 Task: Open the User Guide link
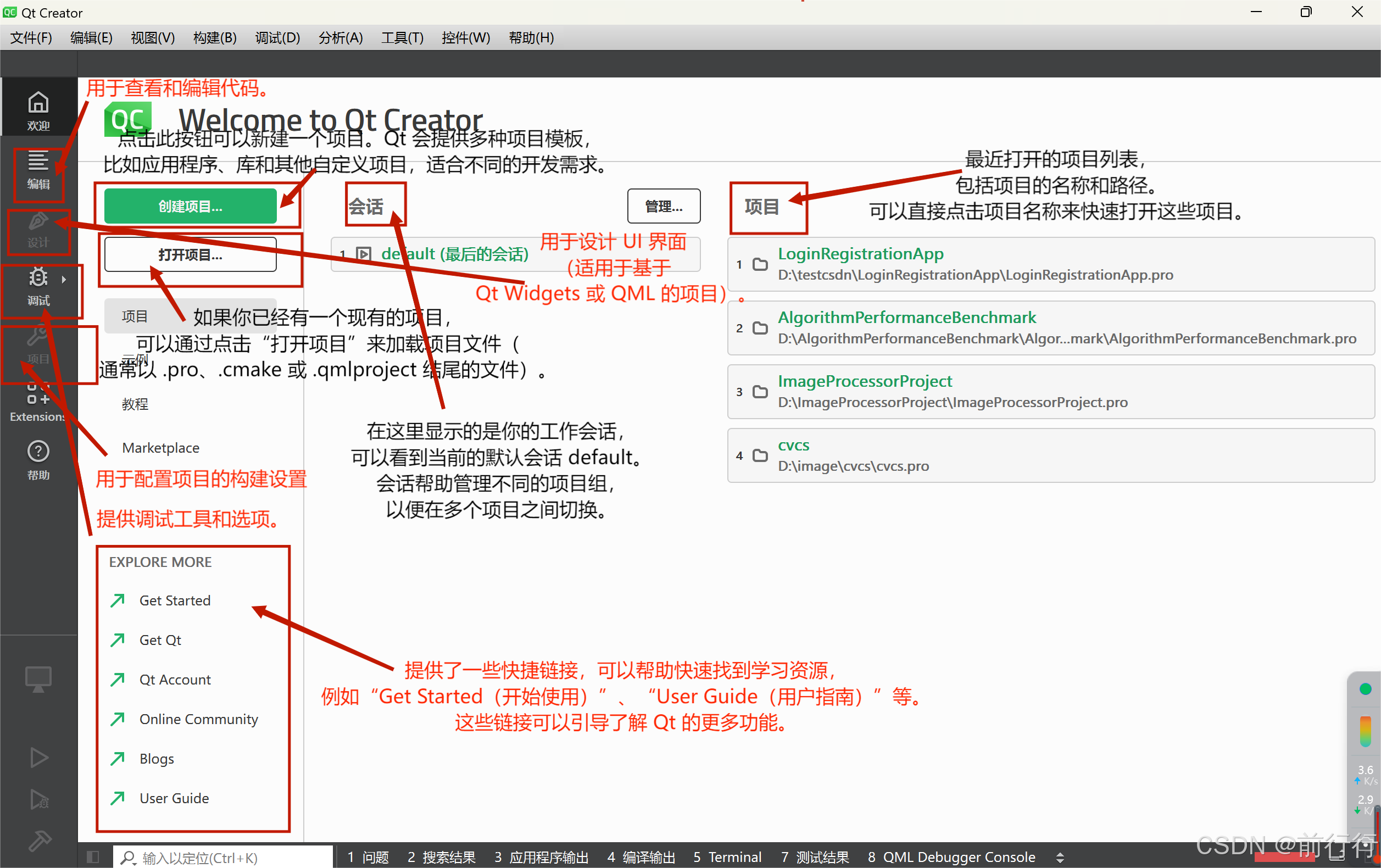[174, 798]
